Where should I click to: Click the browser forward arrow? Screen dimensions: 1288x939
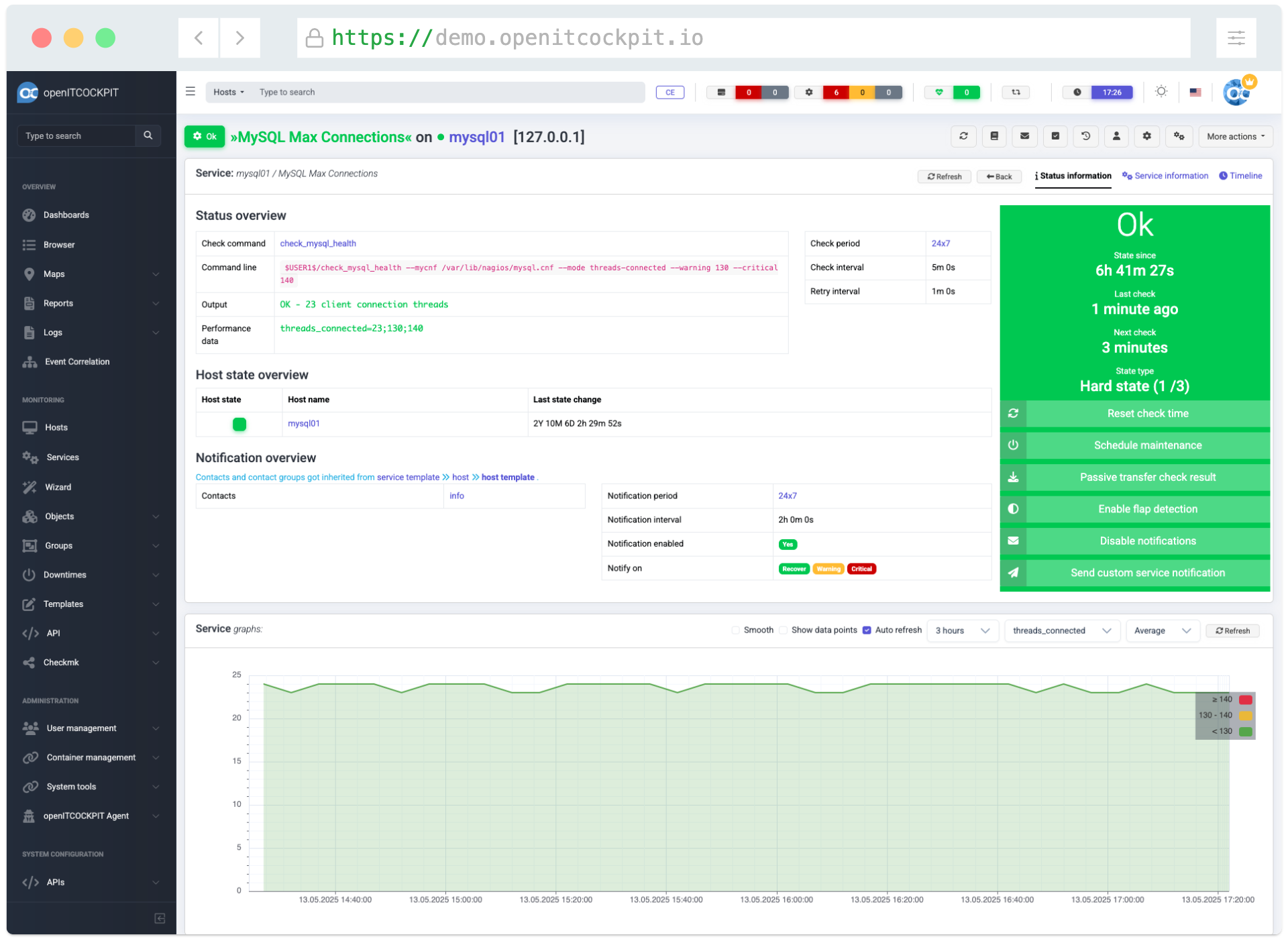(239, 38)
